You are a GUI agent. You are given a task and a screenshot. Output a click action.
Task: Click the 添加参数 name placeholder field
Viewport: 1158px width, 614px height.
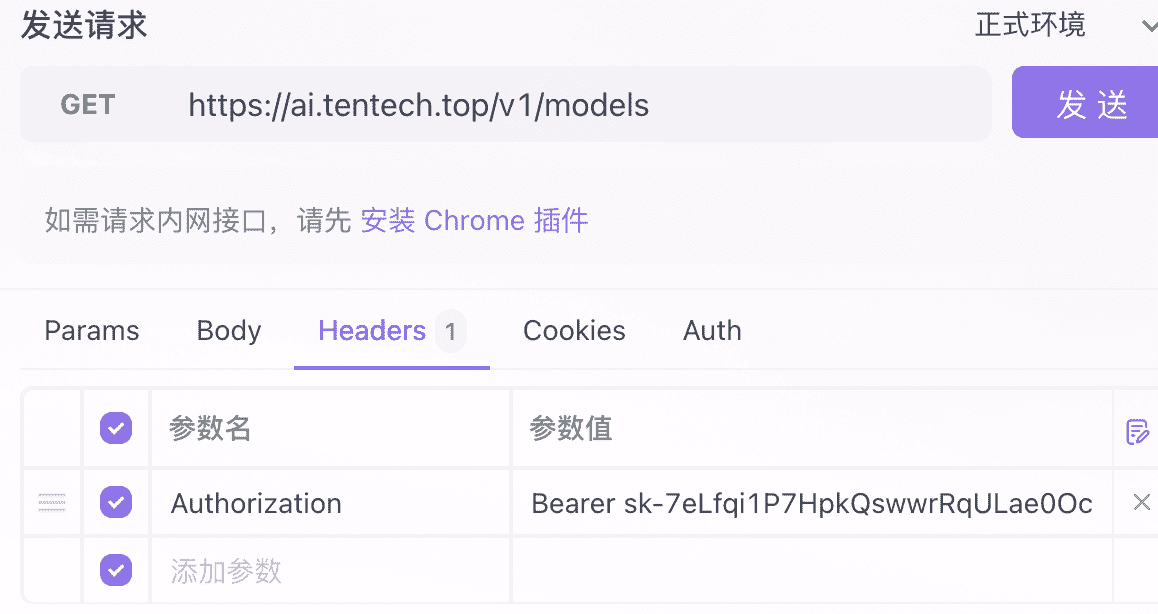coord(330,571)
